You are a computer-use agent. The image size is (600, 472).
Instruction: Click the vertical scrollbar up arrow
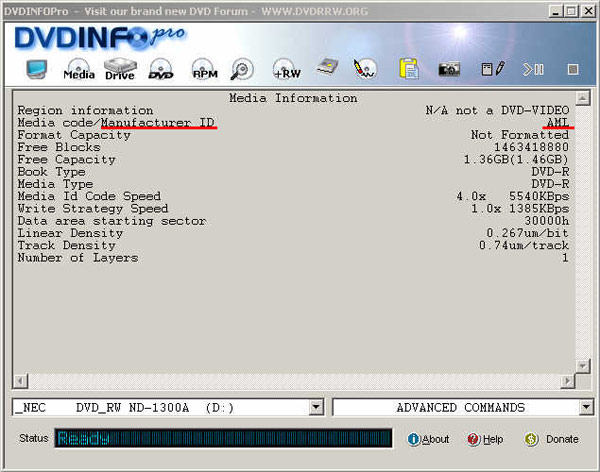(x=582, y=98)
